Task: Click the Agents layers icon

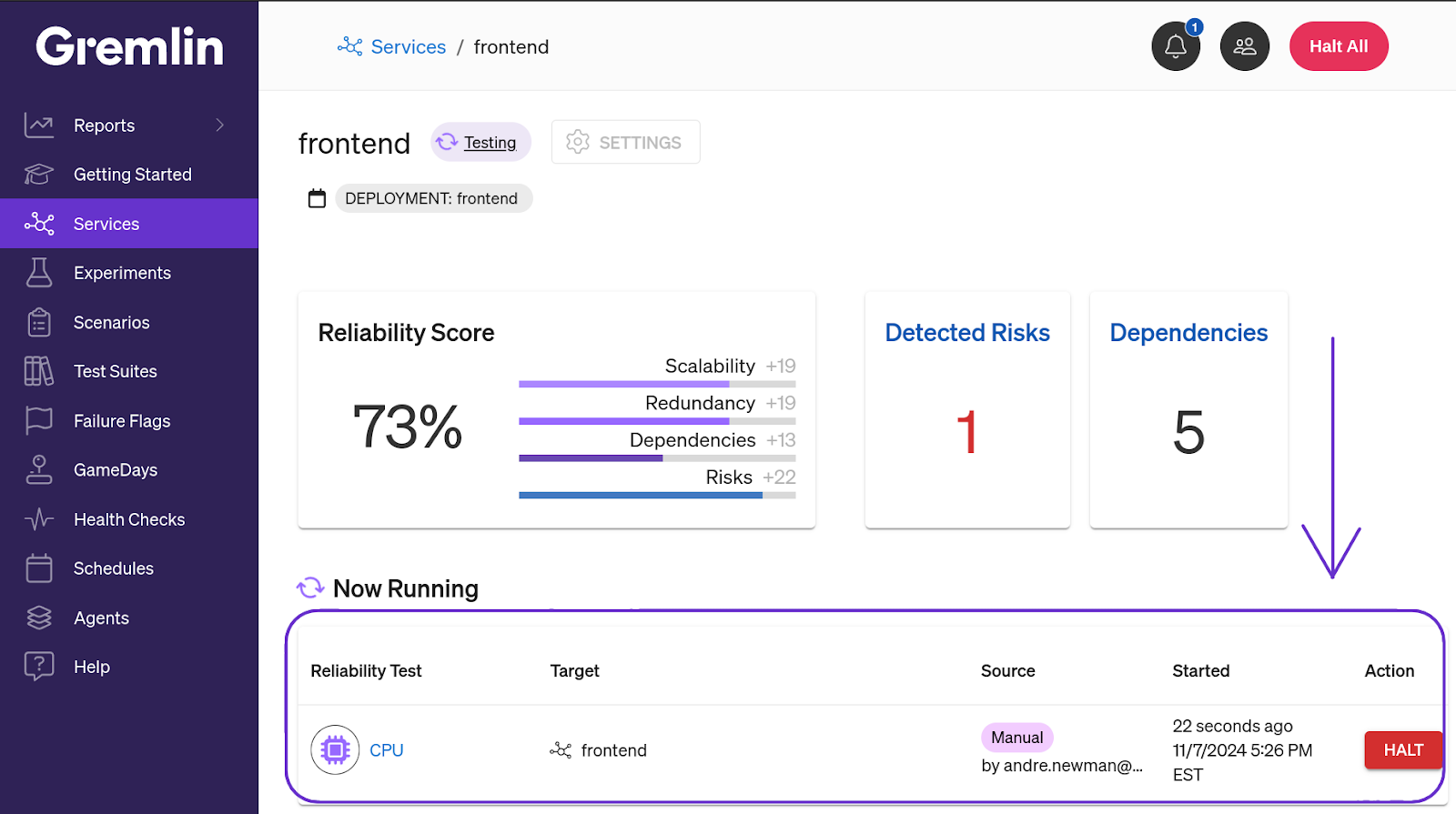Action: tap(39, 618)
